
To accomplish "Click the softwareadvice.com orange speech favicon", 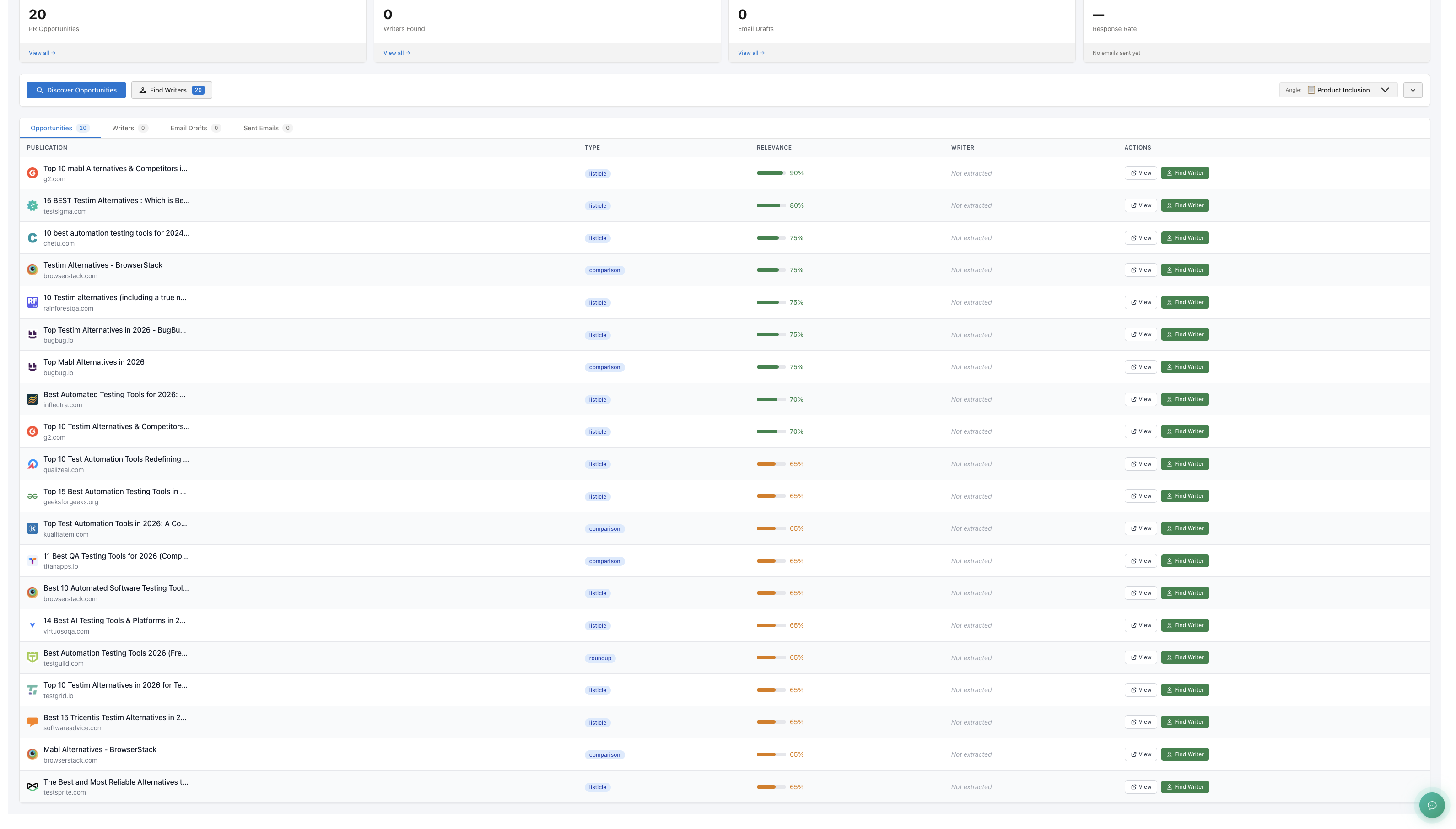I will click(x=32, y=722).
